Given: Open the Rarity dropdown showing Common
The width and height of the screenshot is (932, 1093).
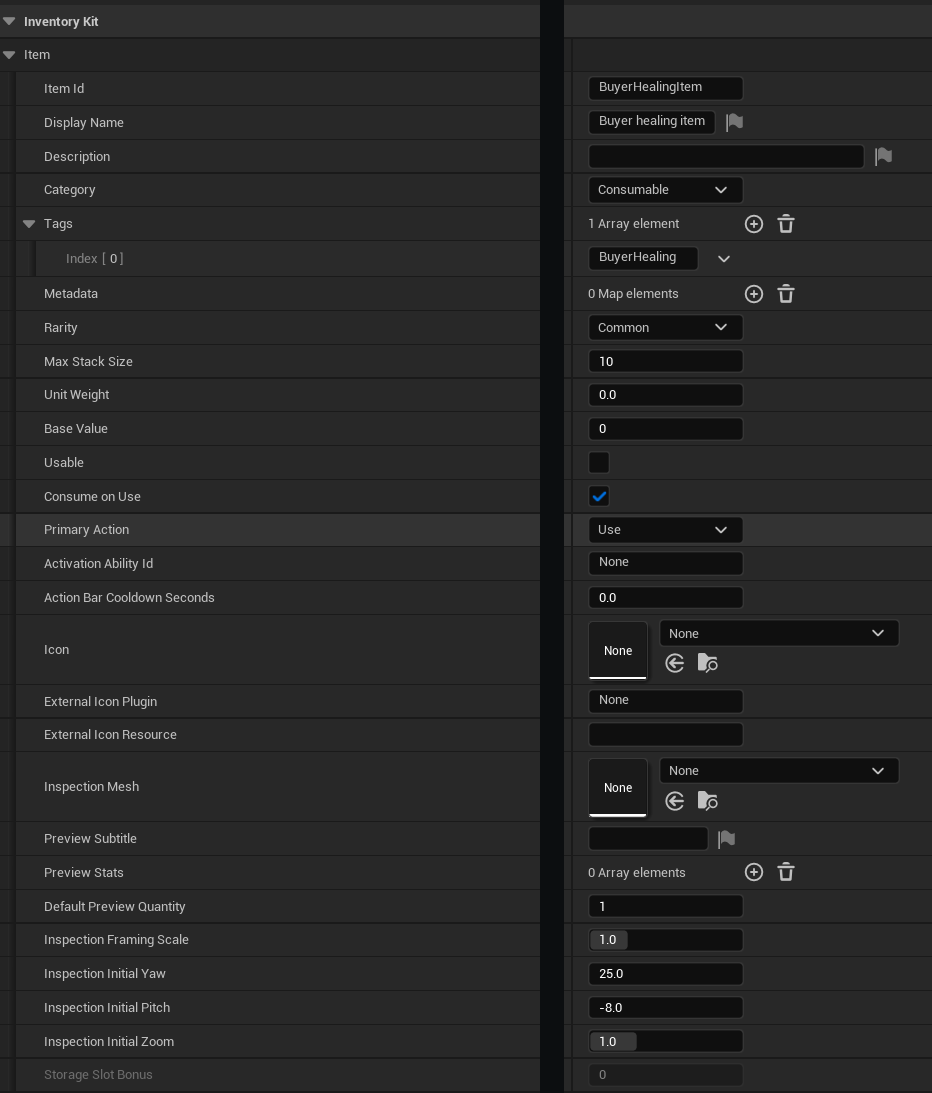Looking at the screenshot, I should click(x=665, y=328).
